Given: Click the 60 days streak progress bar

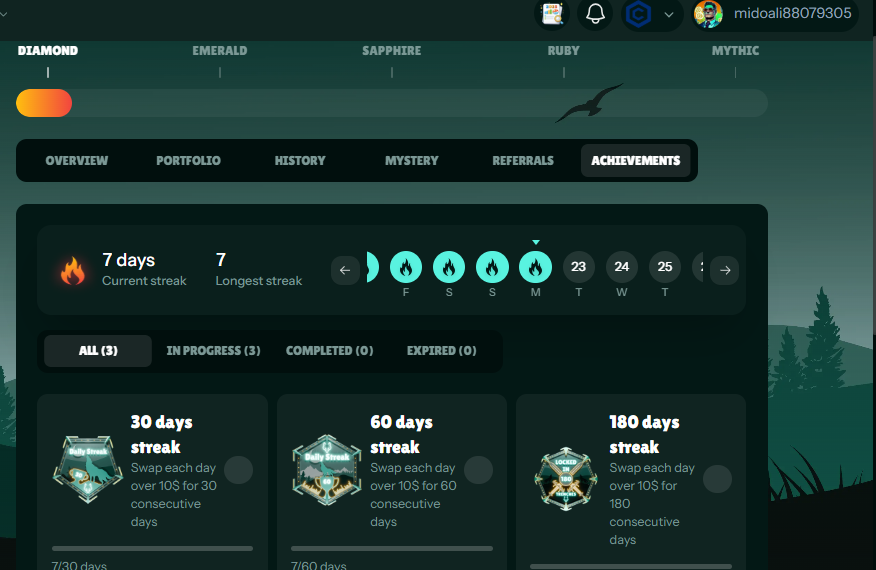Looking at the screenshot, I should (392, 549).
